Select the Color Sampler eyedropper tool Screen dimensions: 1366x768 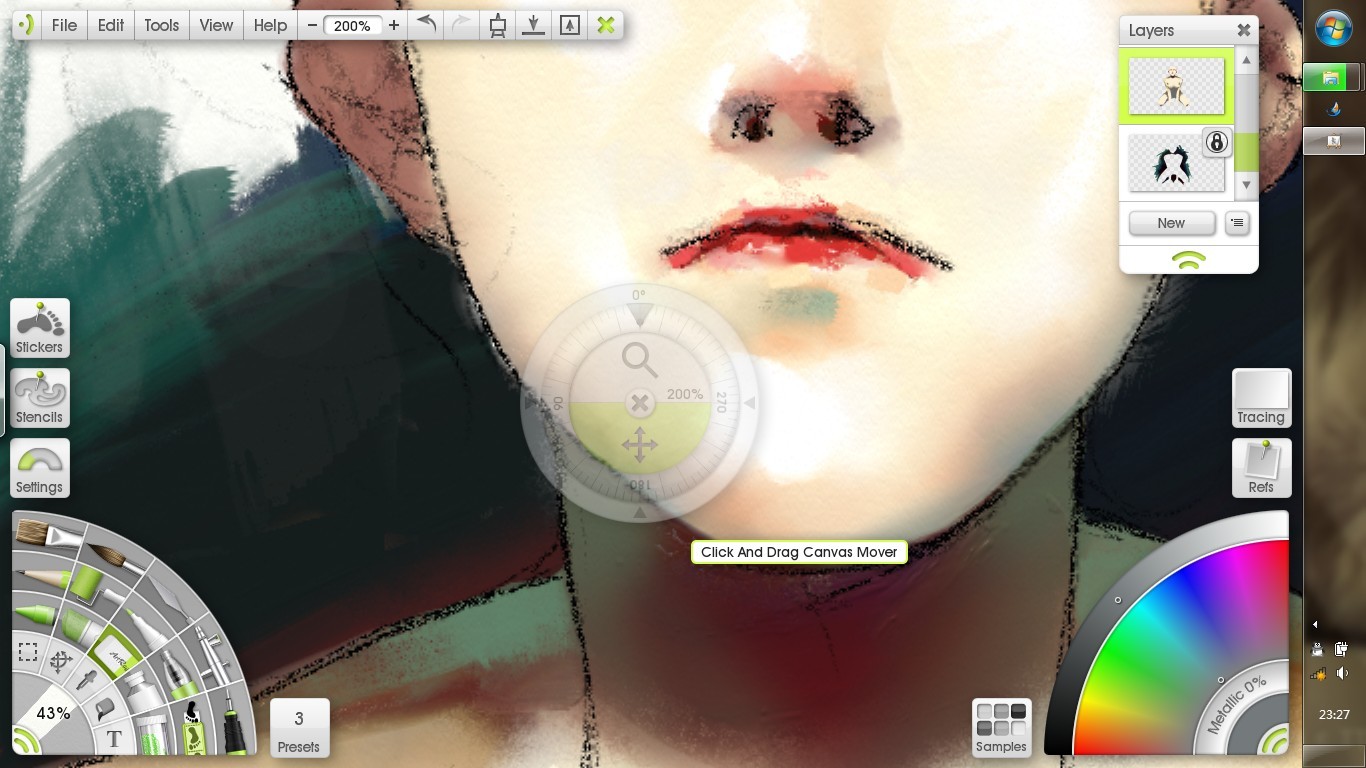pyautogui.click(x=86, y=680)
